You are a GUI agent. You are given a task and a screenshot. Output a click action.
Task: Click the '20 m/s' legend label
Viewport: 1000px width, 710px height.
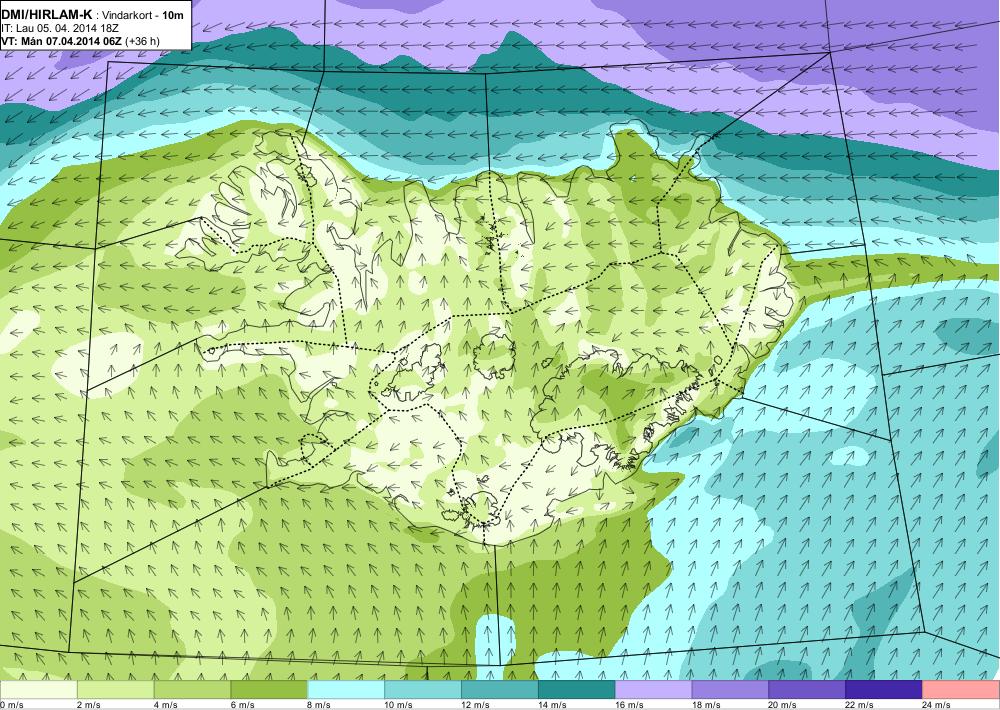(783, 705)
